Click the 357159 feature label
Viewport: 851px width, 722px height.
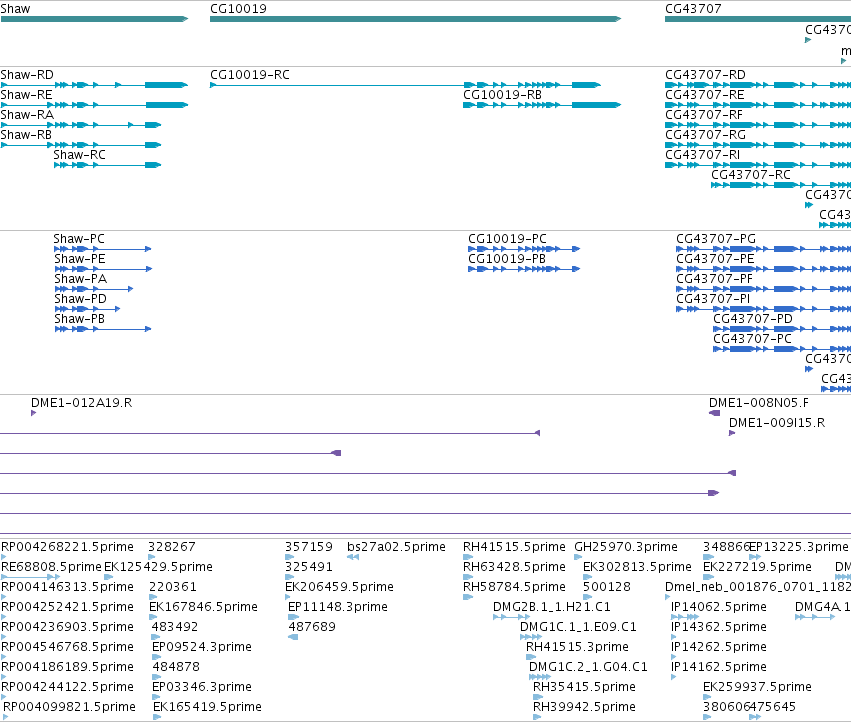point(309,547)
